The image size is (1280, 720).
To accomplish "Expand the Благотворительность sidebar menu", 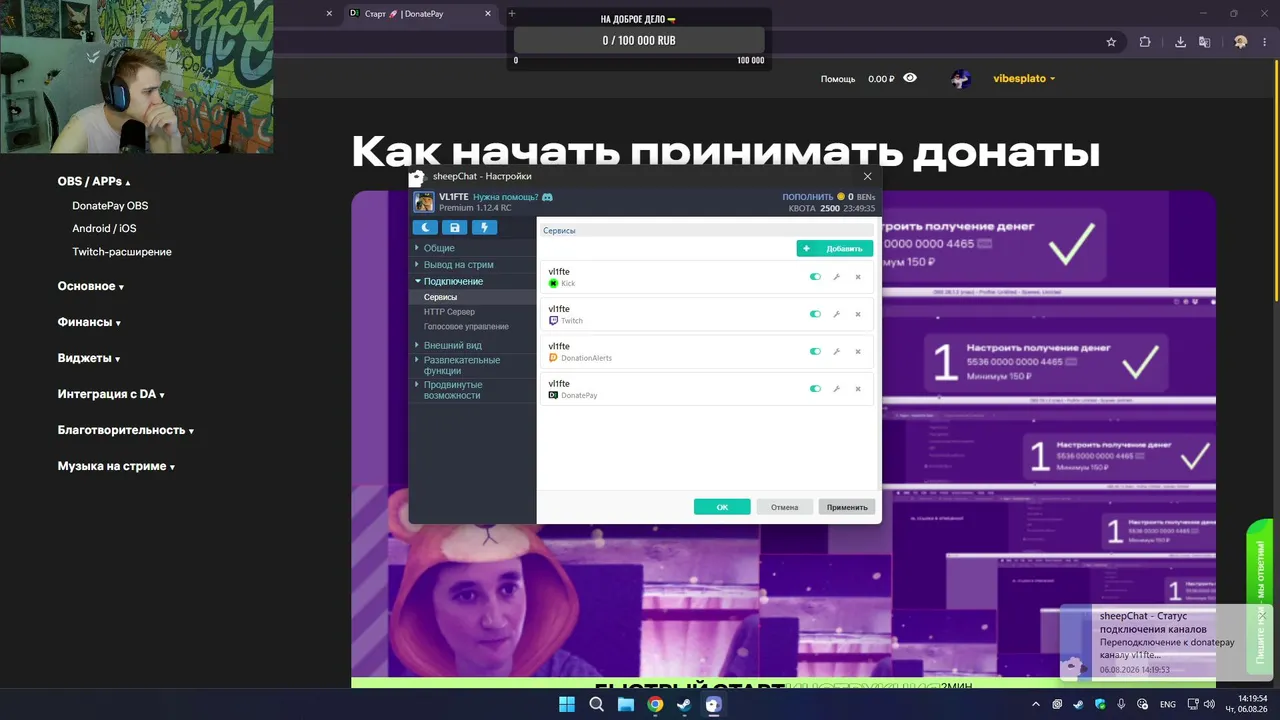I will coord(125,430).
